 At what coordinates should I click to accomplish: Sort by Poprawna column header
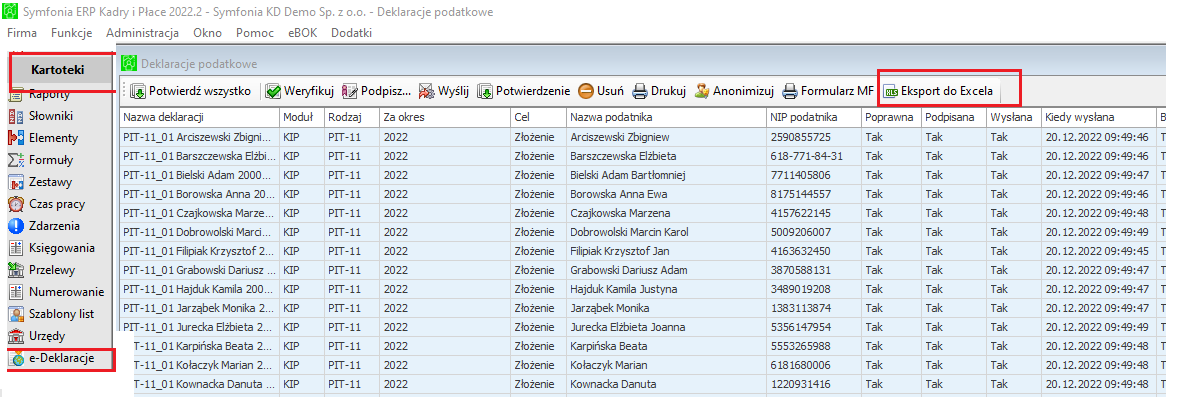[891, 118]
